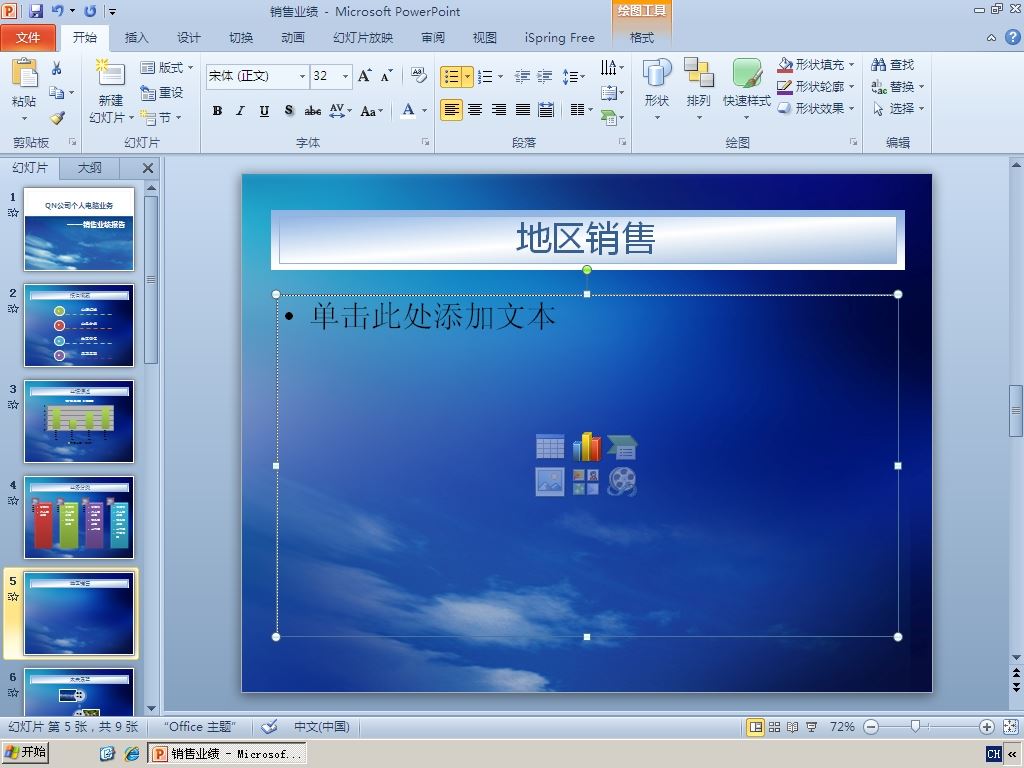This screenshot has width=1024, height=768.
Task: Open the font color dropdown arrow
Action: 424,110
